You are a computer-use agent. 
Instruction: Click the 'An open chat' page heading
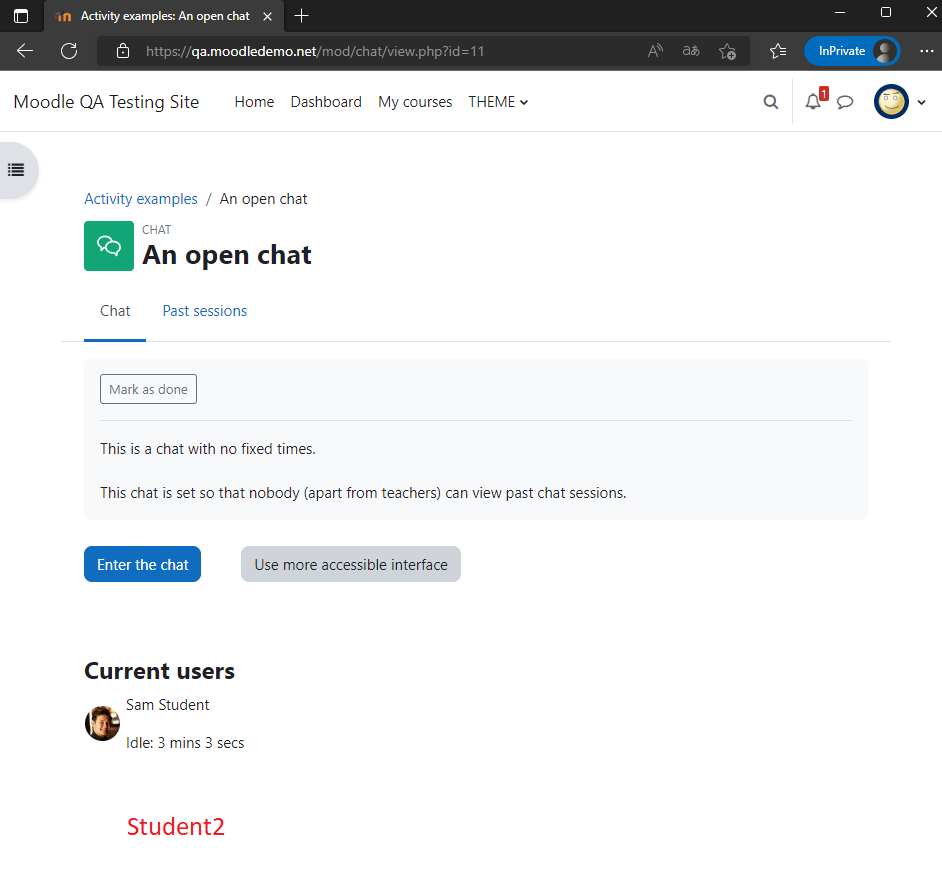coord(226,255)
